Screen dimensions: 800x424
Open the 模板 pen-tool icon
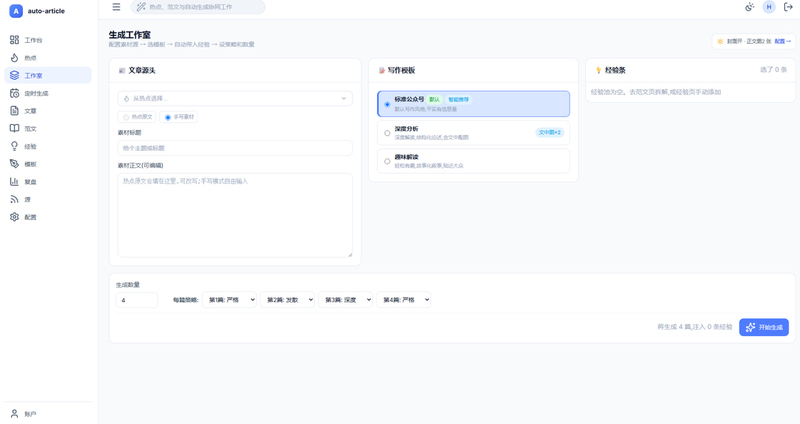[14, 164]
